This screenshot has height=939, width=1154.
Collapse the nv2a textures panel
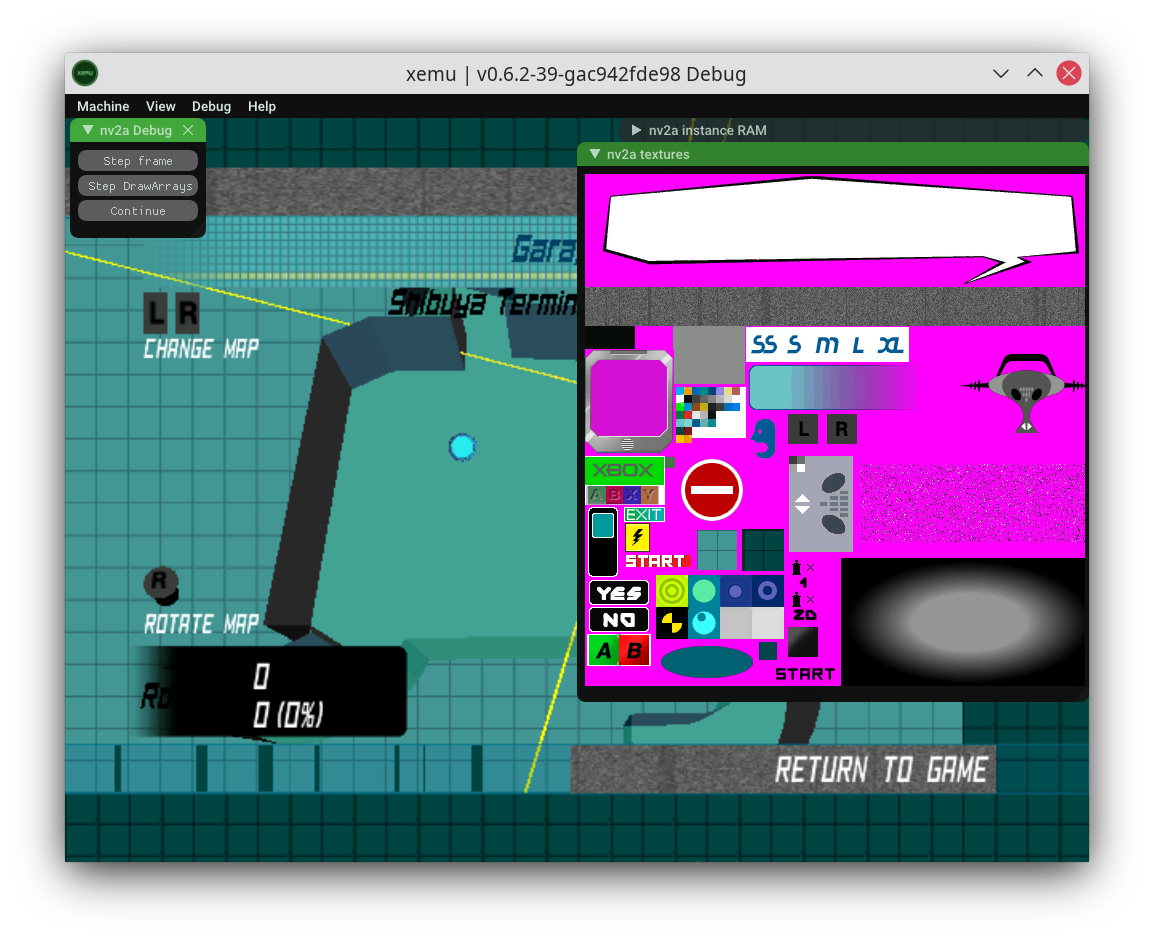[x=595, y=154]
